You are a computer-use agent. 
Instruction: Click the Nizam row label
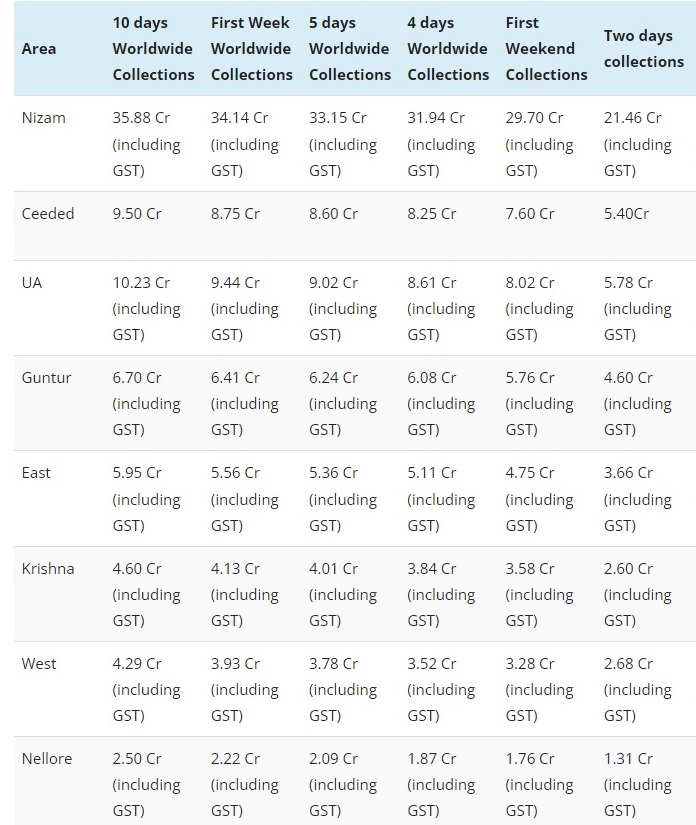tap(44, 118)
